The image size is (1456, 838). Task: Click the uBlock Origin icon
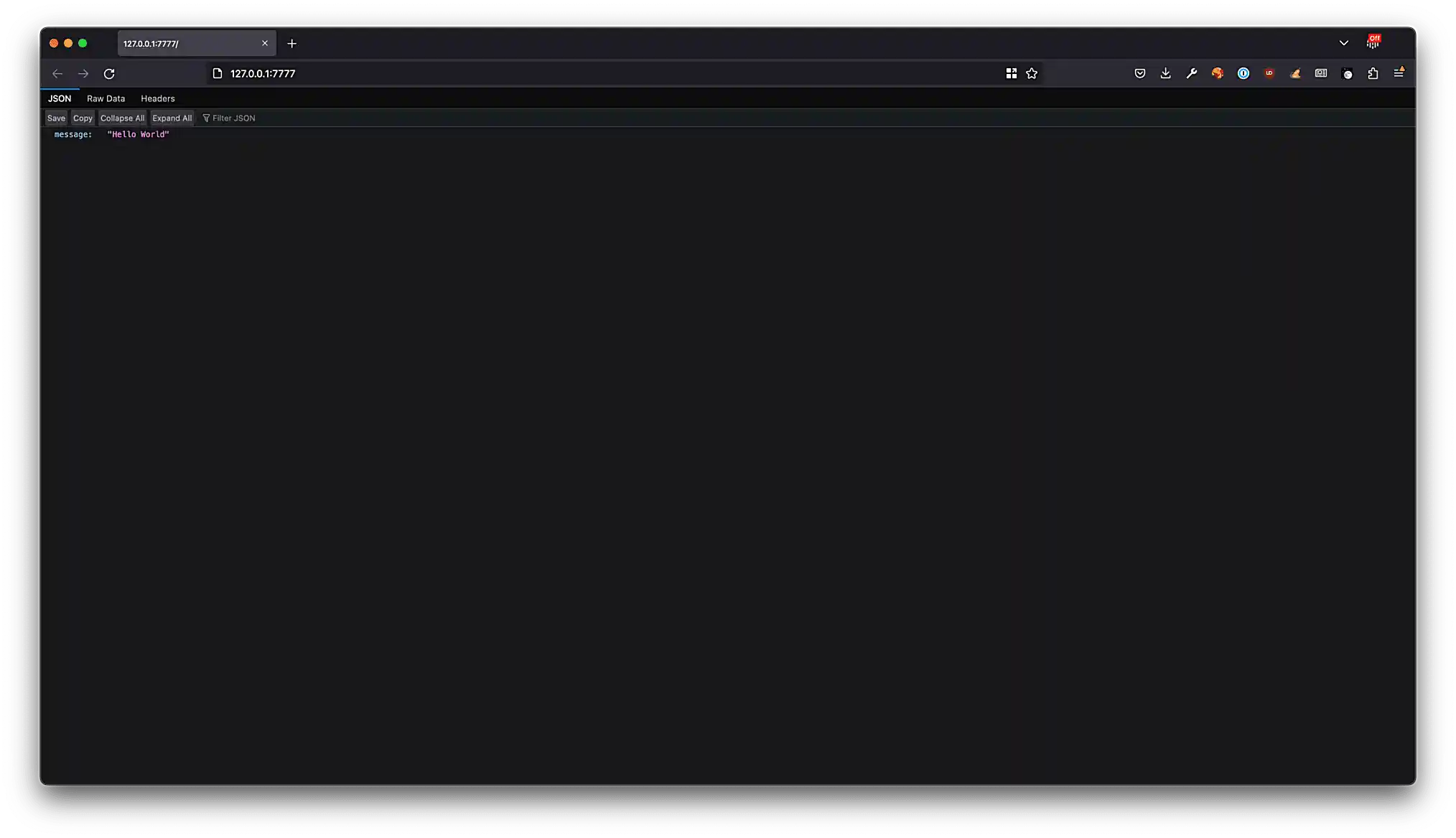click(x=1269, y=73)
